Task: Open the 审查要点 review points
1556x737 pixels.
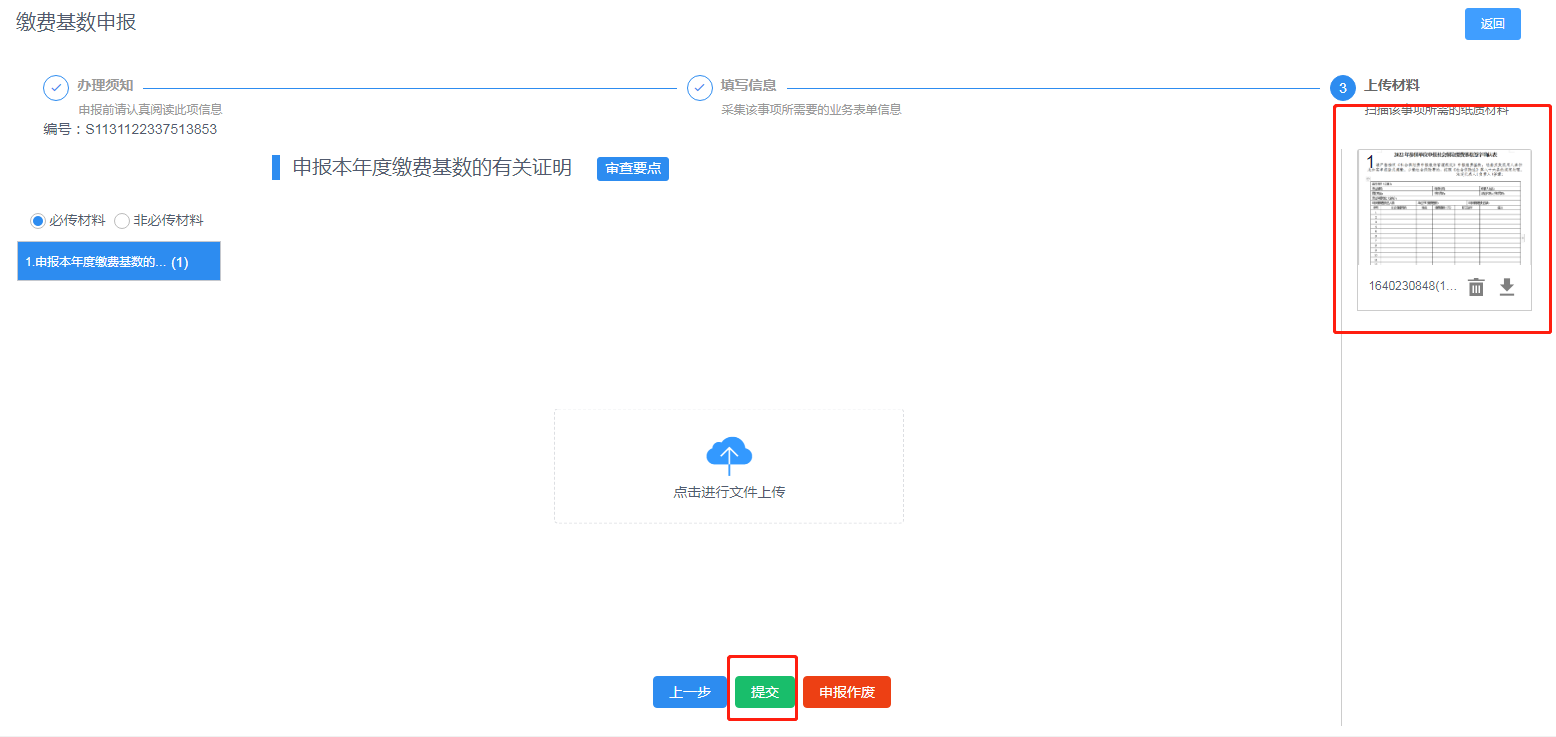Action: (633, 169)
